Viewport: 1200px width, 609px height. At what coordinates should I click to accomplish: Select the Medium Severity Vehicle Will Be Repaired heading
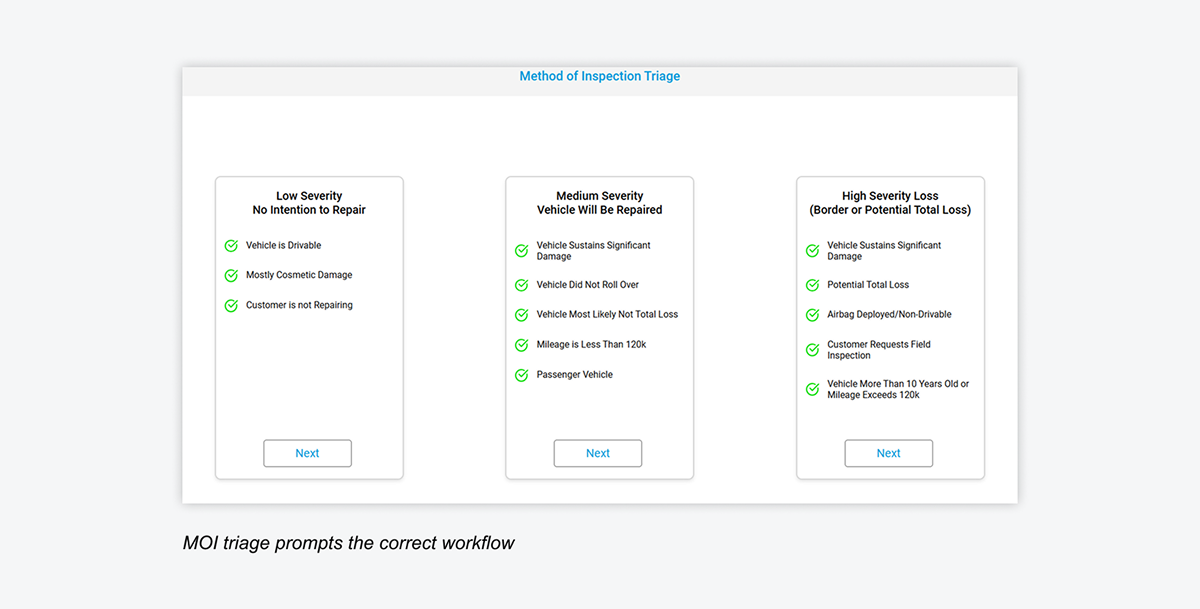tap(599, 203)
